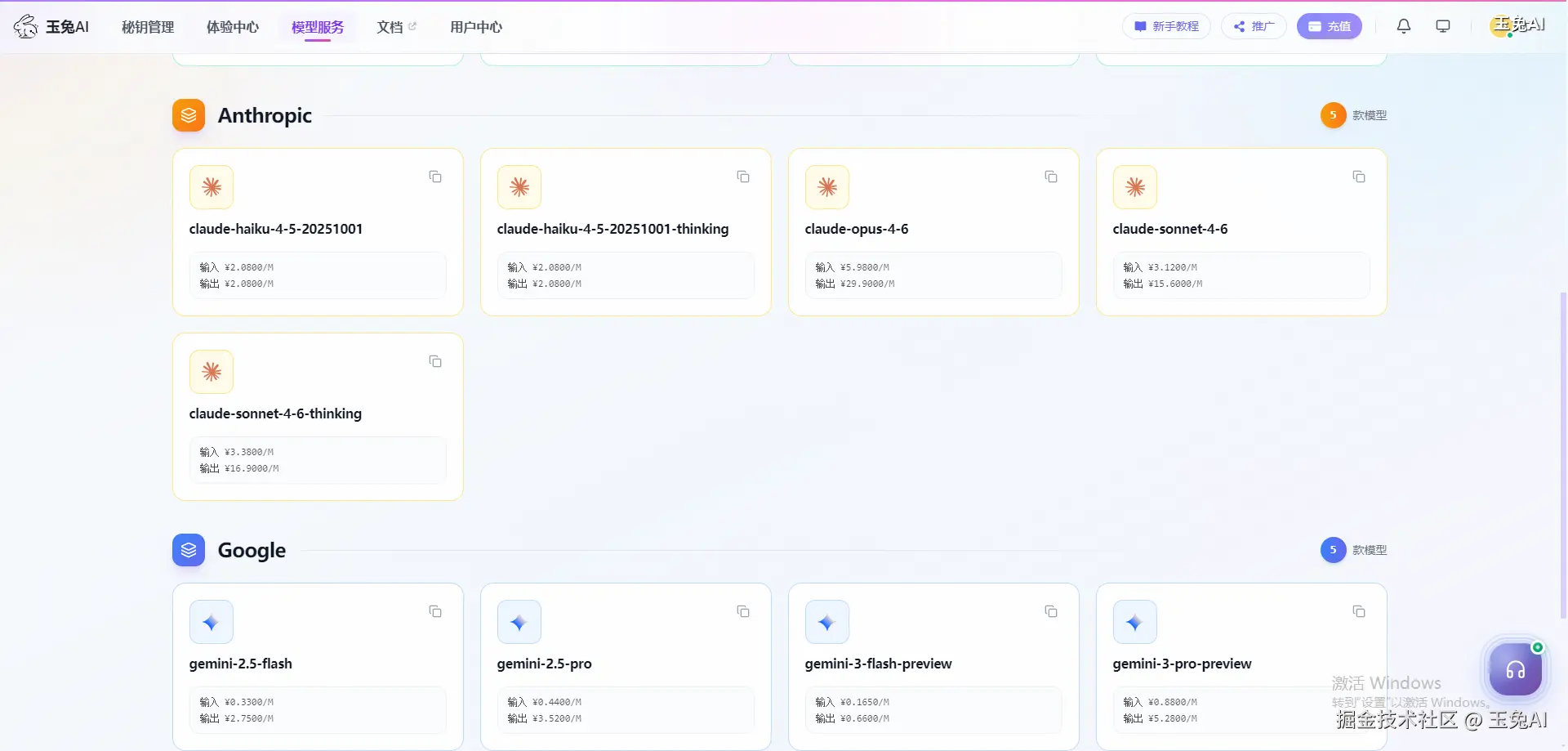Select the gemini-3-pro-preview model title
The height and width of the screenshot is (751, 1568).
[1183, 664]
